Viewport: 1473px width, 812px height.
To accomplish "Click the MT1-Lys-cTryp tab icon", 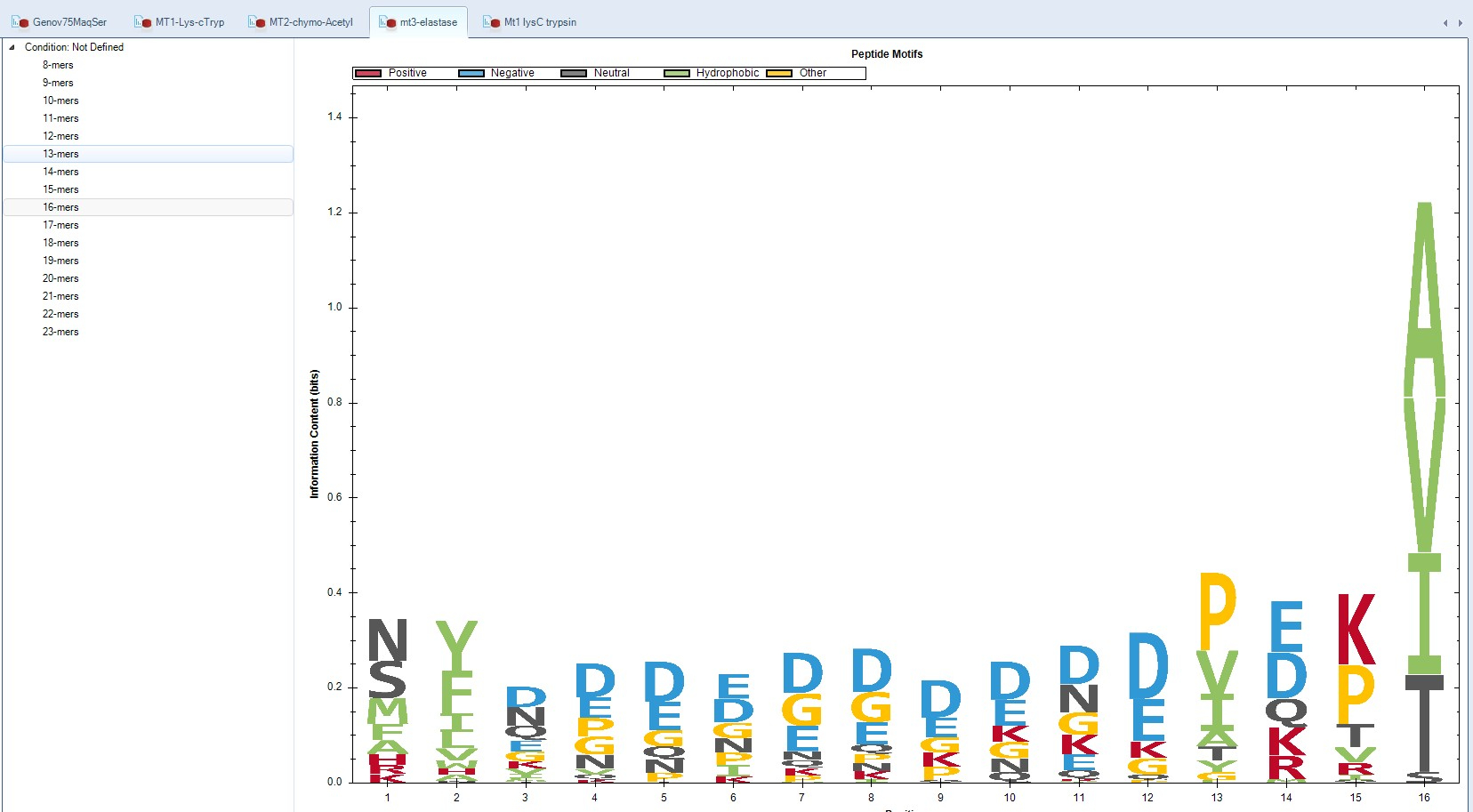I will (142, 22).
